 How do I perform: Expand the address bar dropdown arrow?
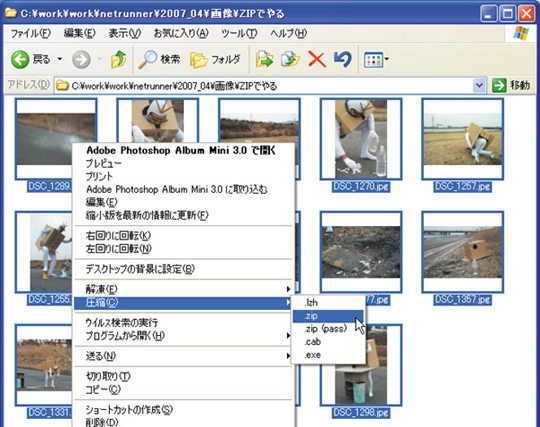click(479, 85)
